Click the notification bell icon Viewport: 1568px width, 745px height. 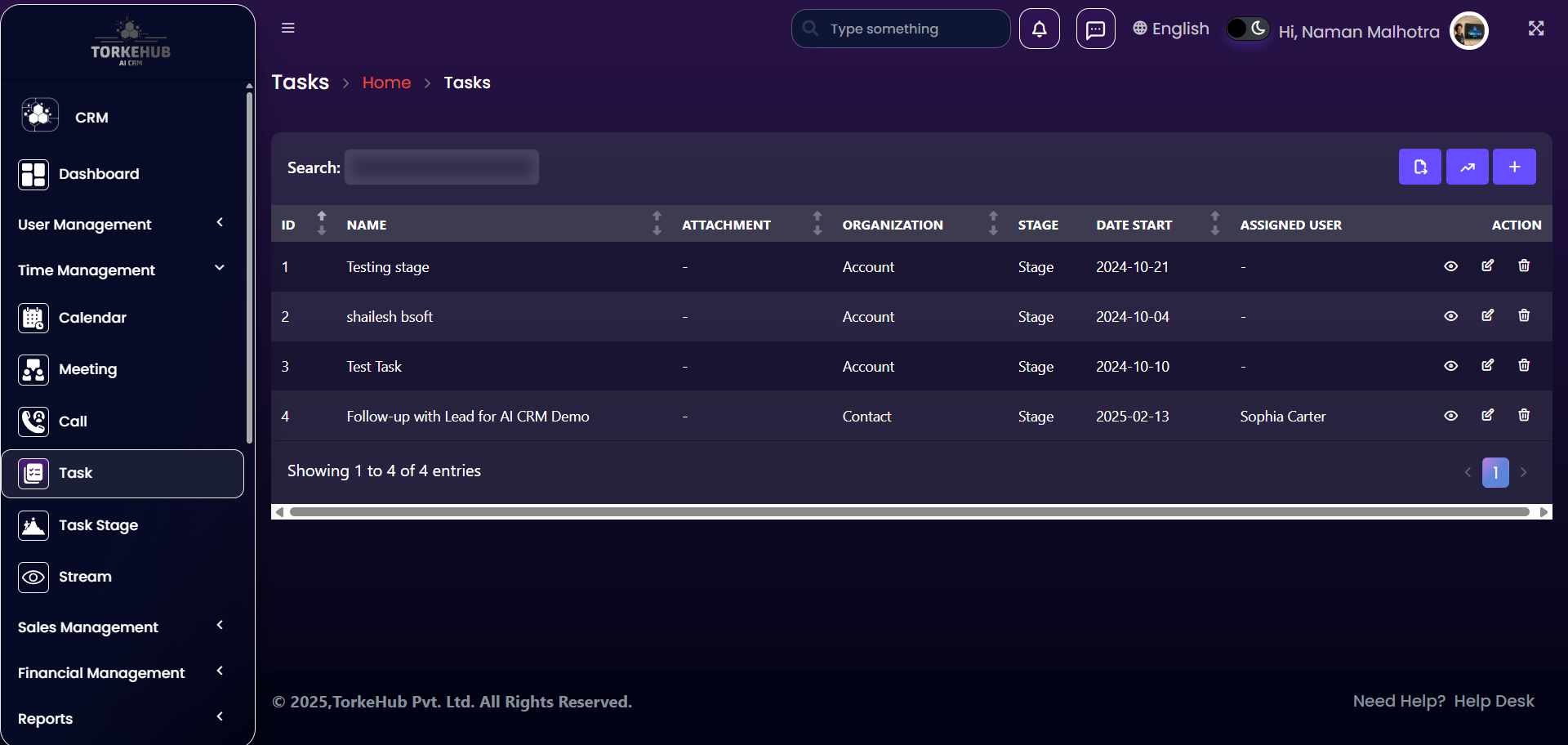click(x=1039, y=29)
